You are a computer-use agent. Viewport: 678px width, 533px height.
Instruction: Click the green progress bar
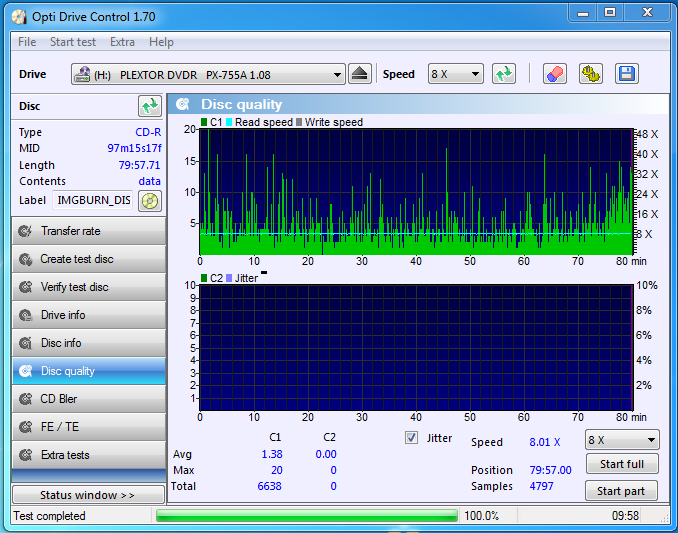click(307, 516)
